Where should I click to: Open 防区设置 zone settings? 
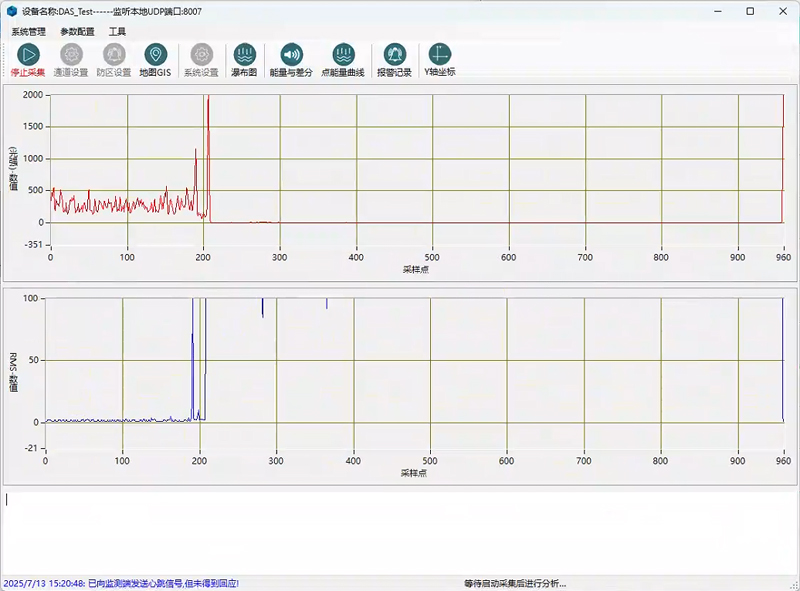pos(113,55)
